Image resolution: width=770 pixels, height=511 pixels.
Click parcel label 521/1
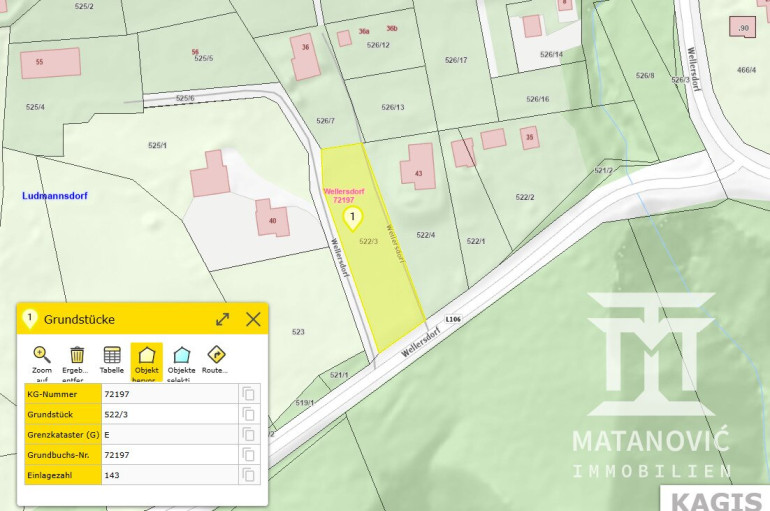(339, 375)
